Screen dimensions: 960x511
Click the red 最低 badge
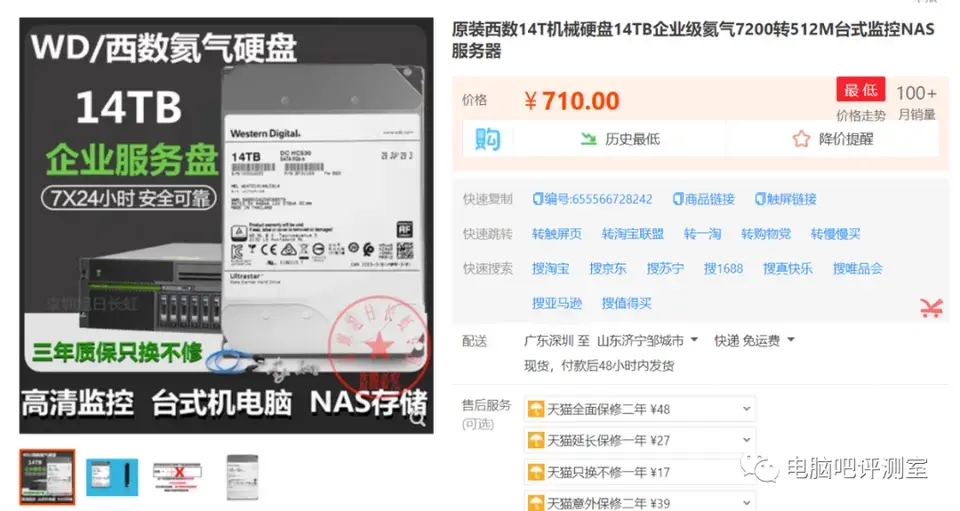pos(861,90)
